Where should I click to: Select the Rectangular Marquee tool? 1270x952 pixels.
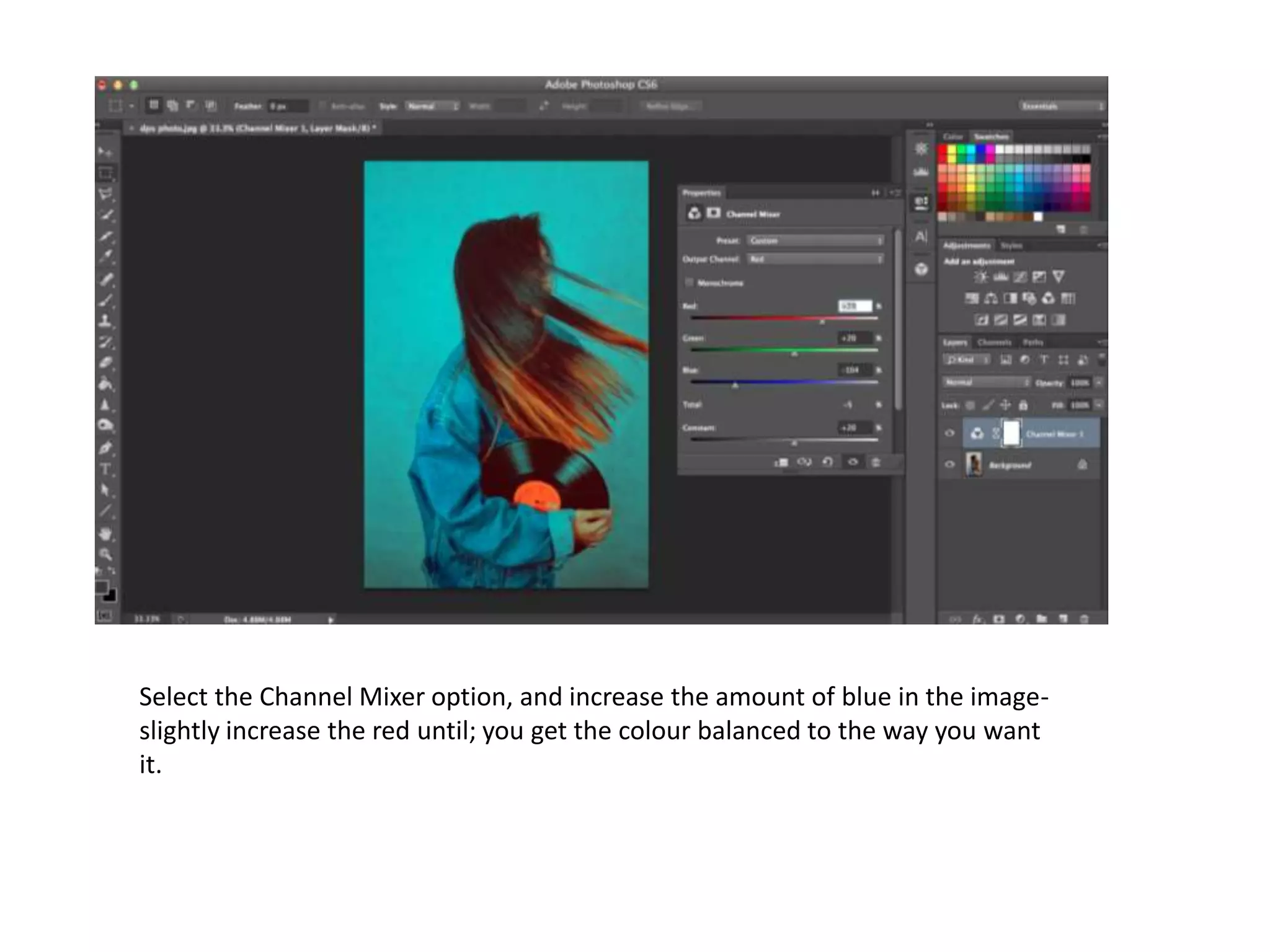106,173
